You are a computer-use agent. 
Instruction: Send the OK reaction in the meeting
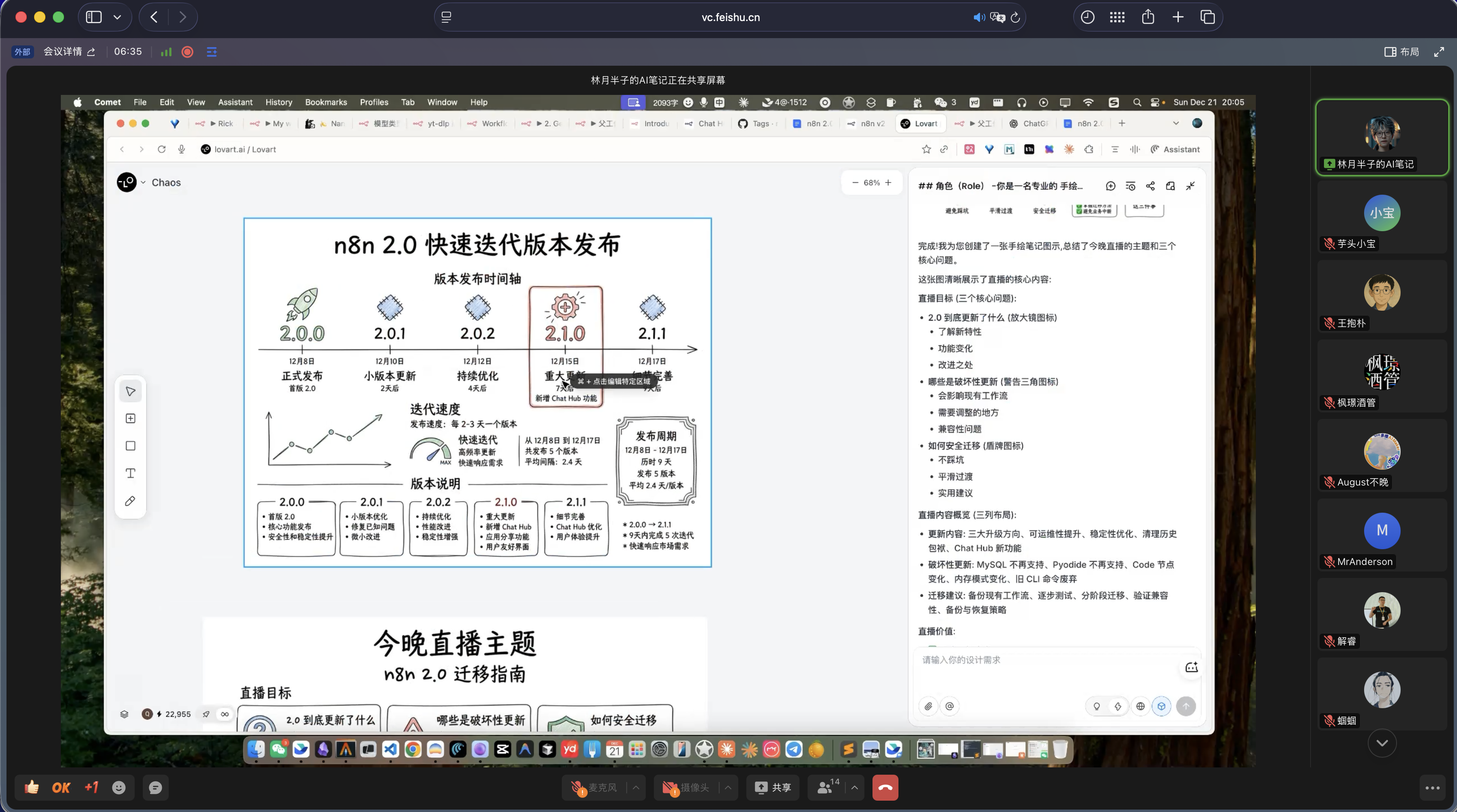[x=60, y=787]
